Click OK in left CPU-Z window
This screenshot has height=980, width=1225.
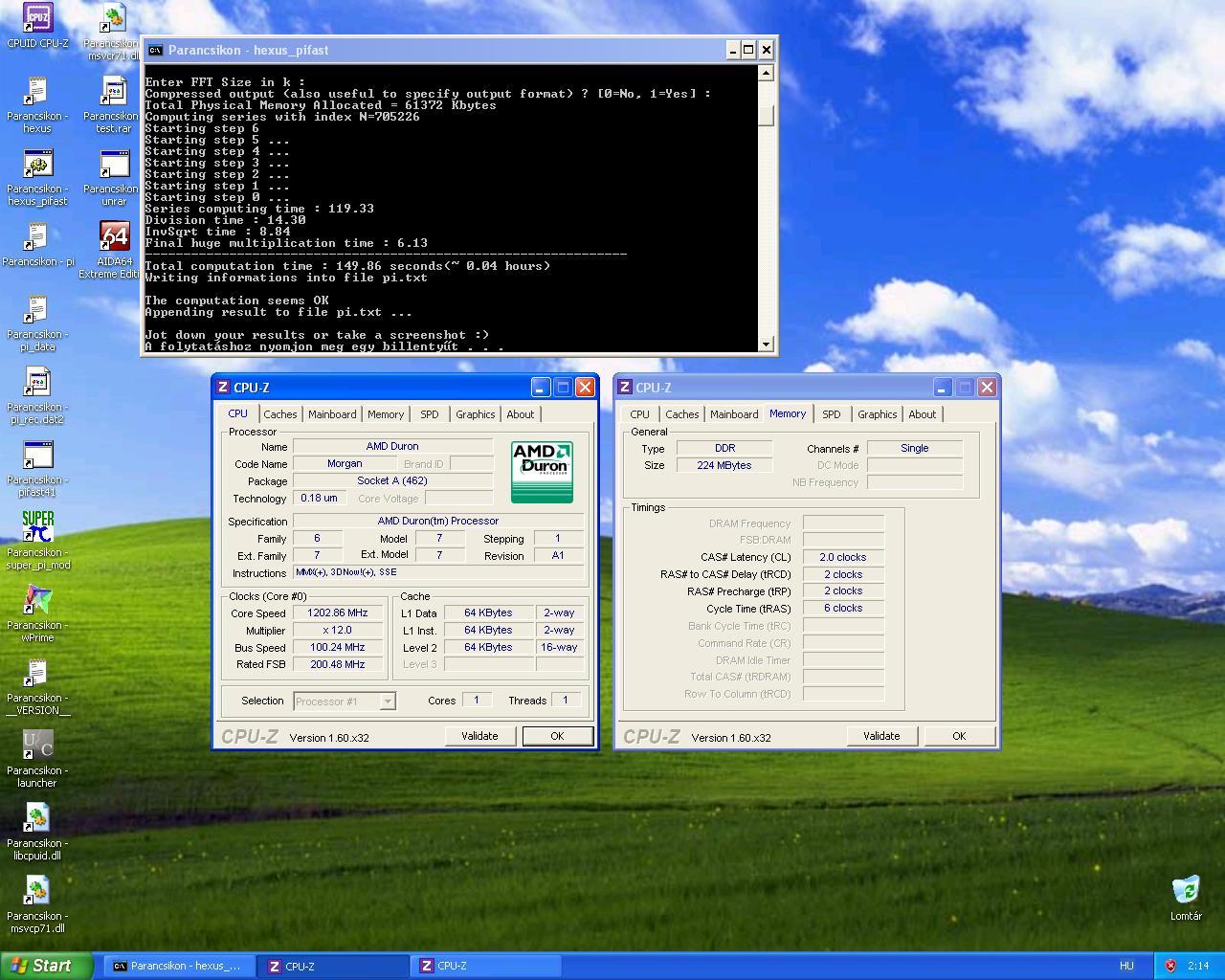tap(557, 736)
